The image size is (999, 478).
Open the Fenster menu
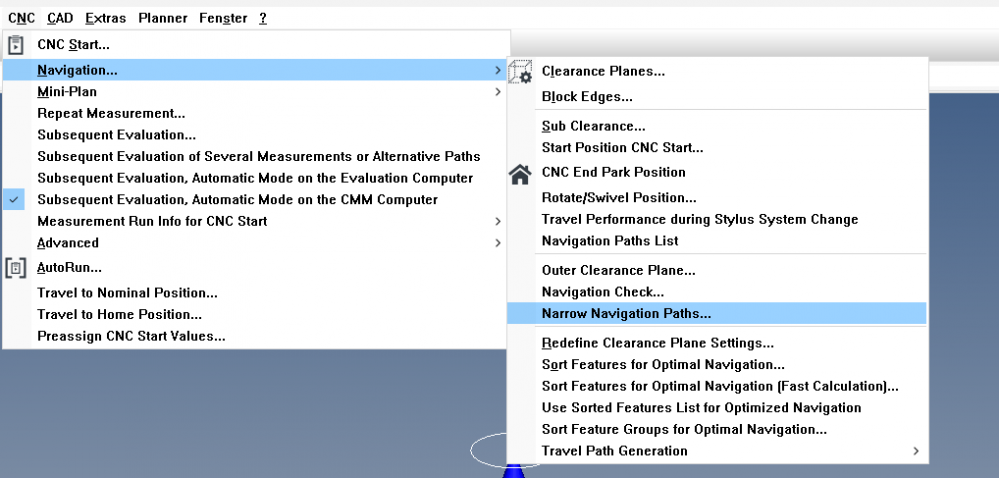tap(223, 18)
